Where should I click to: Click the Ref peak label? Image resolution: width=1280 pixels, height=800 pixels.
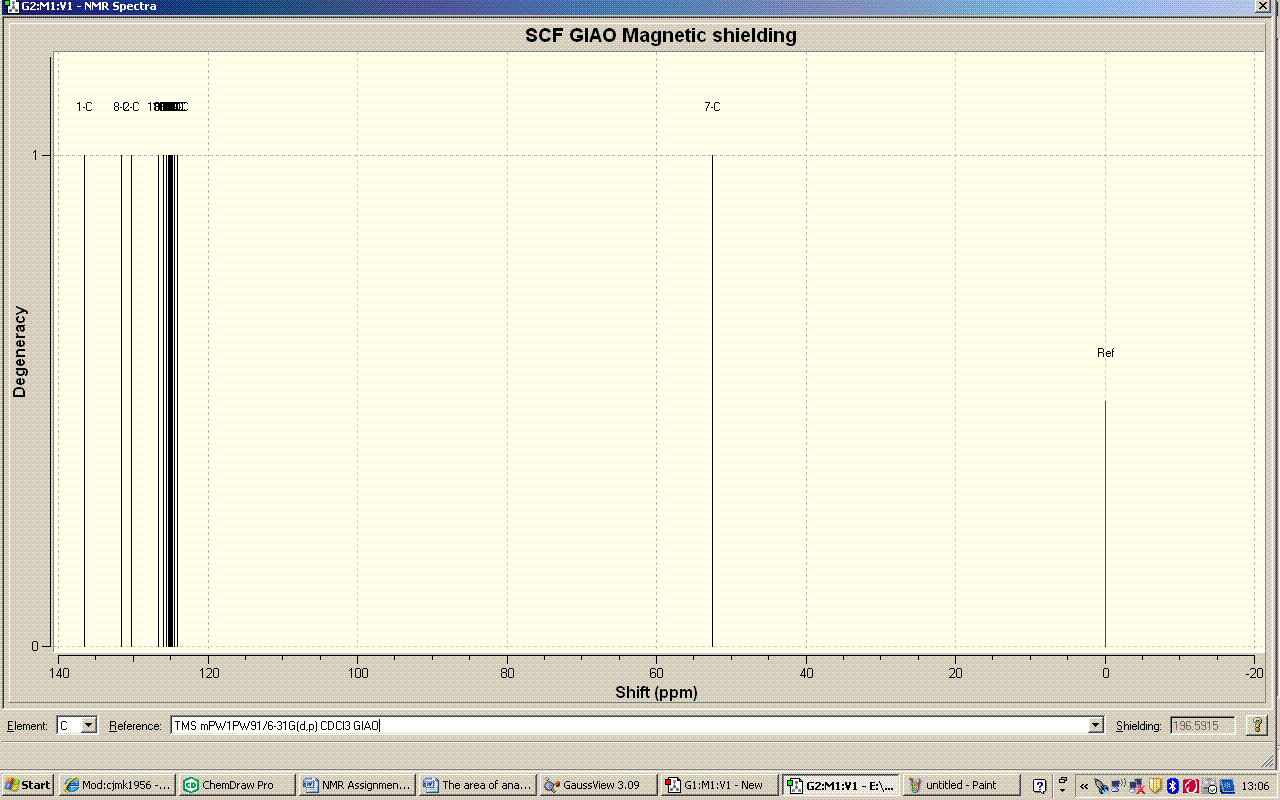point(1105,353)
